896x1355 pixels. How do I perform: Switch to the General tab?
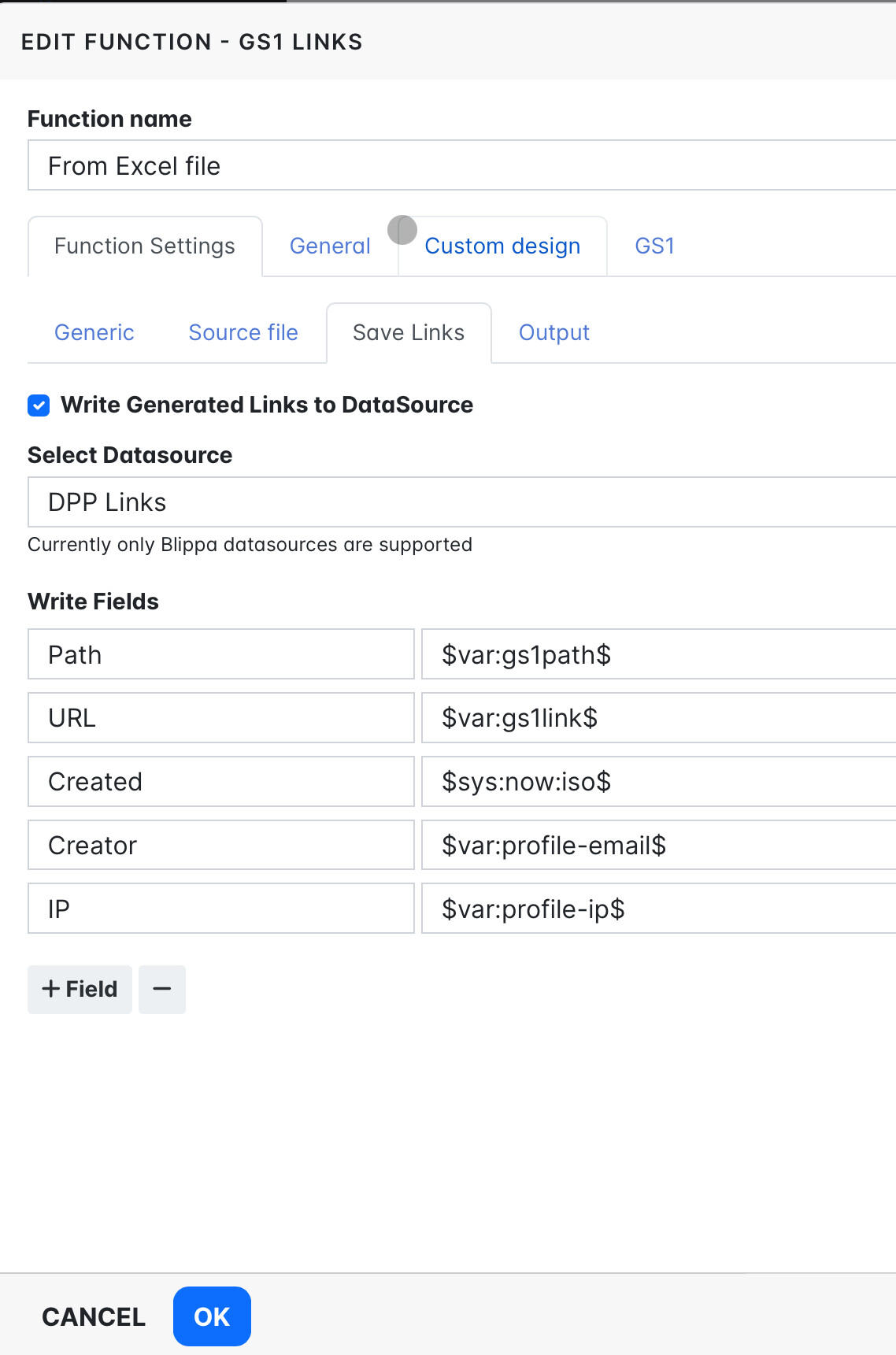(x=330, y=246)
